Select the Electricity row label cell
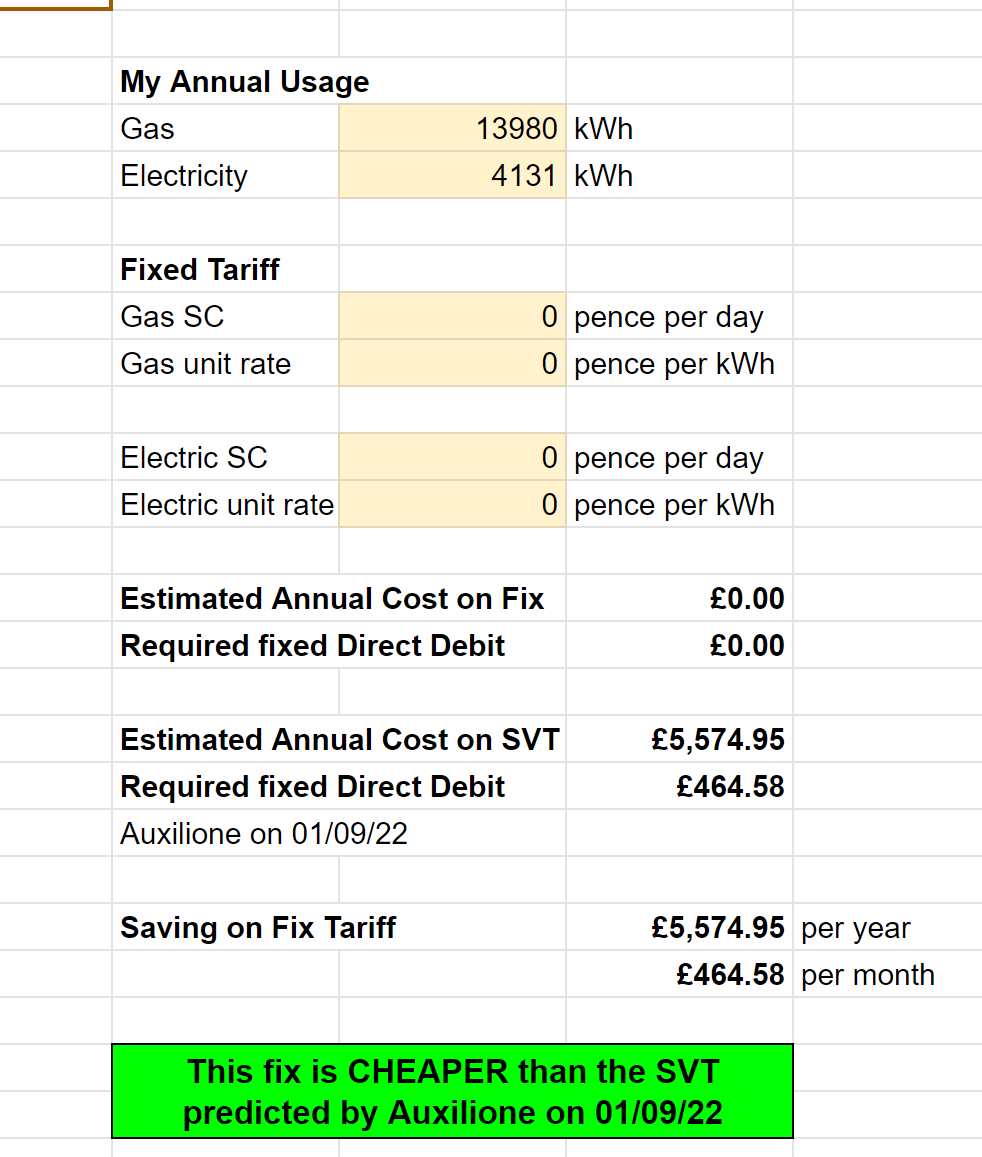 click(x=184, y=176)
